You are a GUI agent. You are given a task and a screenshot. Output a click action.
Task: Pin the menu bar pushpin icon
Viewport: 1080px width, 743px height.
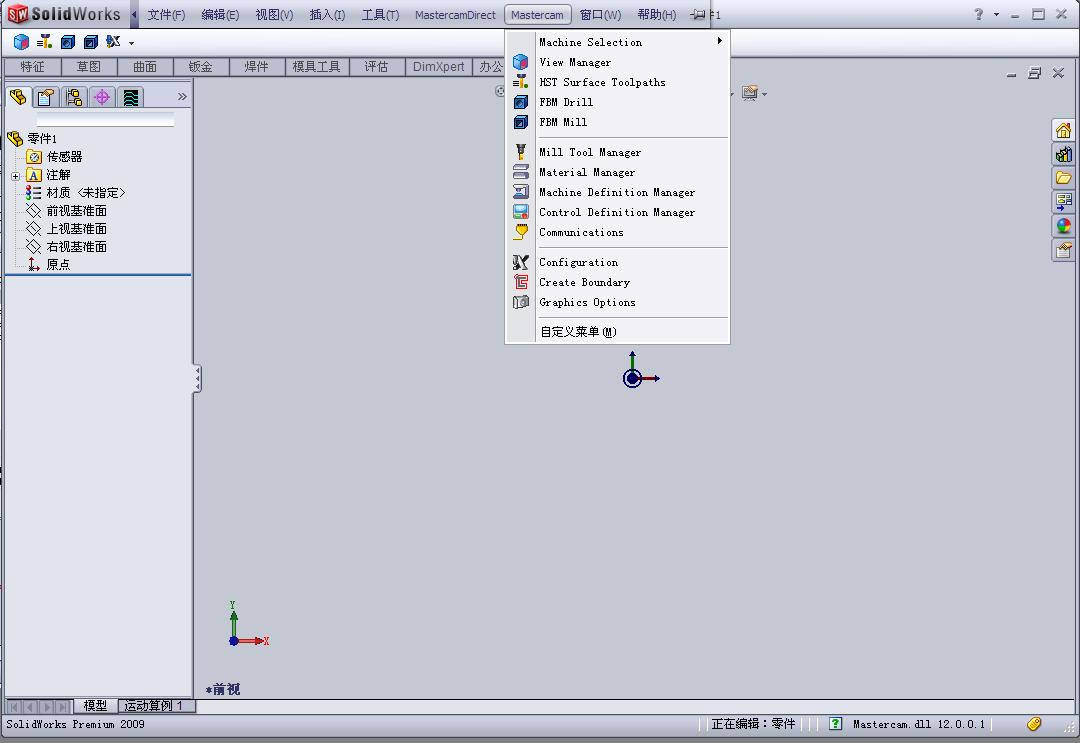pos(698,14)
